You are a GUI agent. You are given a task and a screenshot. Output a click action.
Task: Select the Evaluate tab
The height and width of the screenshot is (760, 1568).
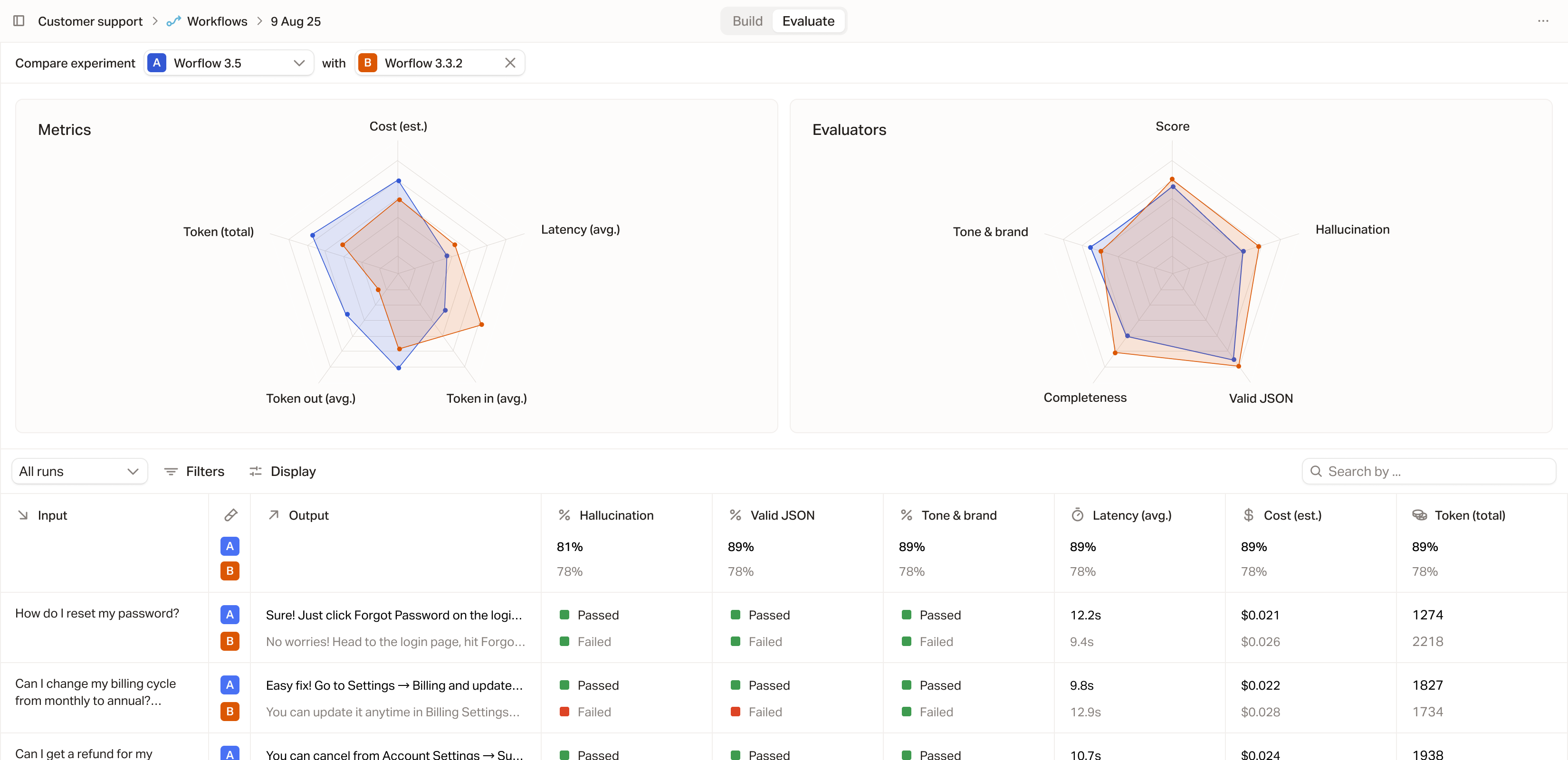(808, 21)
